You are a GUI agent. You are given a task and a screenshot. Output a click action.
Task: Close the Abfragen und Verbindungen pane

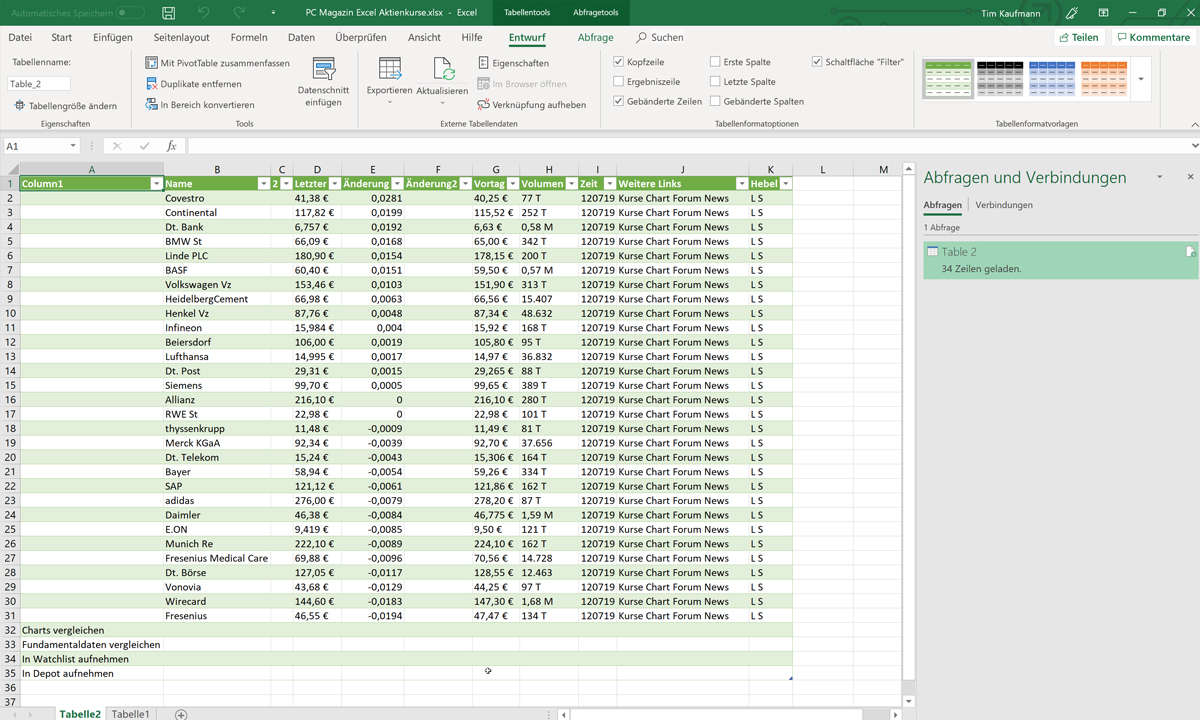(1190, 177)
